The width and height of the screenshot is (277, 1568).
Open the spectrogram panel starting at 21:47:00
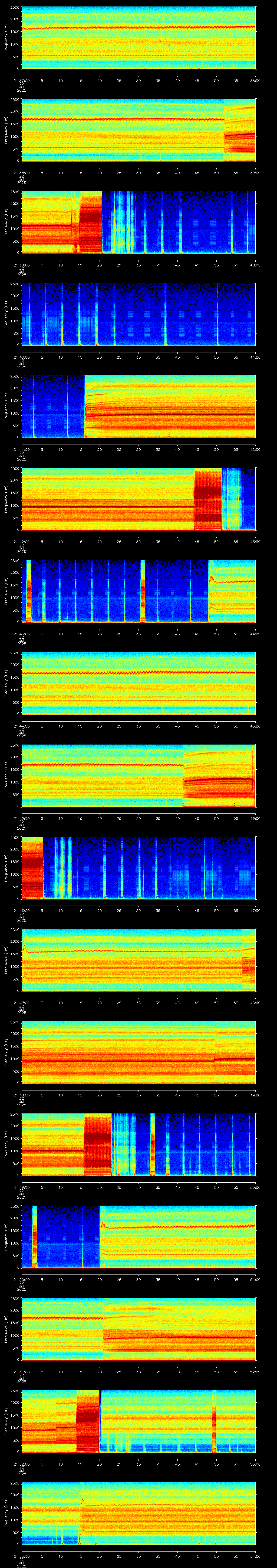click(138, 960)
